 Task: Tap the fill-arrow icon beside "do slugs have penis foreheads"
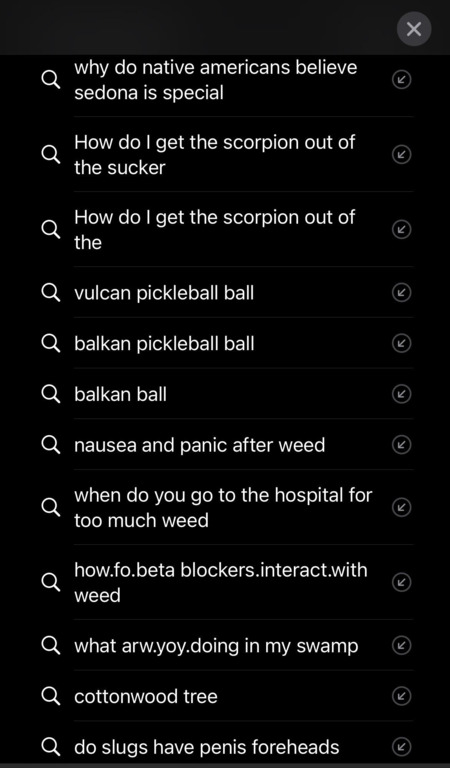click(x=402, y=747)
